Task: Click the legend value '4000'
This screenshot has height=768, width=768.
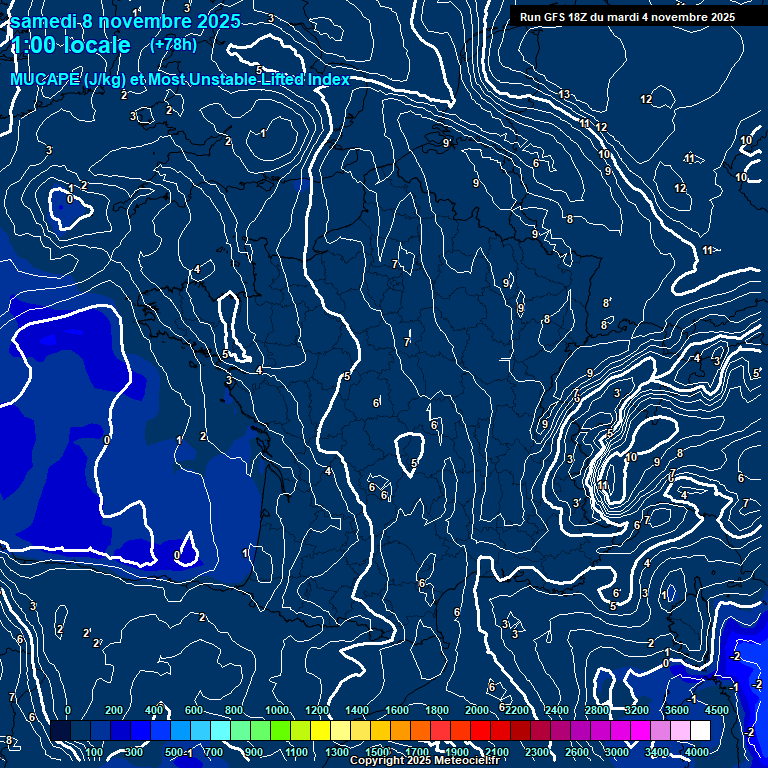Action: pyautogui.click(x=697, y=752)
